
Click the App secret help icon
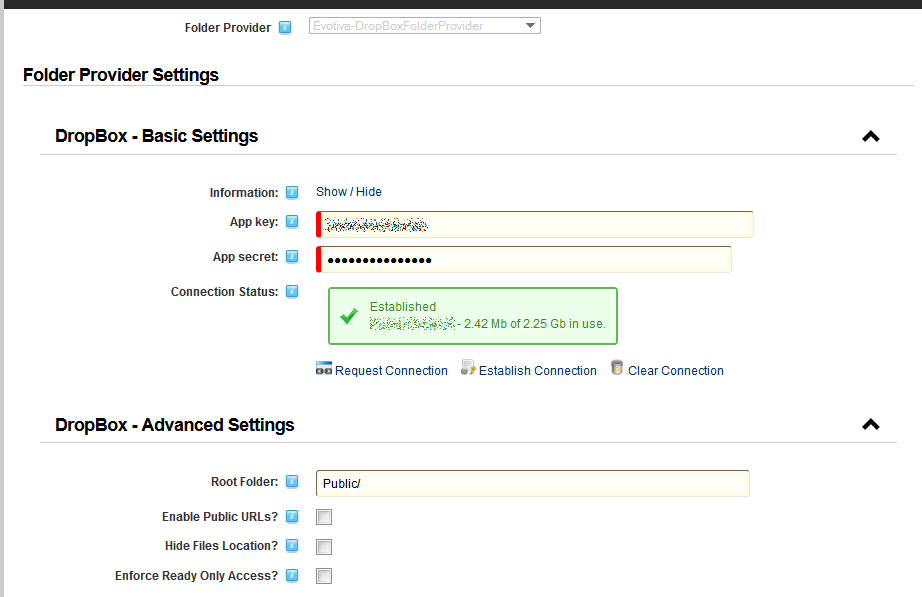coord(292,256)
